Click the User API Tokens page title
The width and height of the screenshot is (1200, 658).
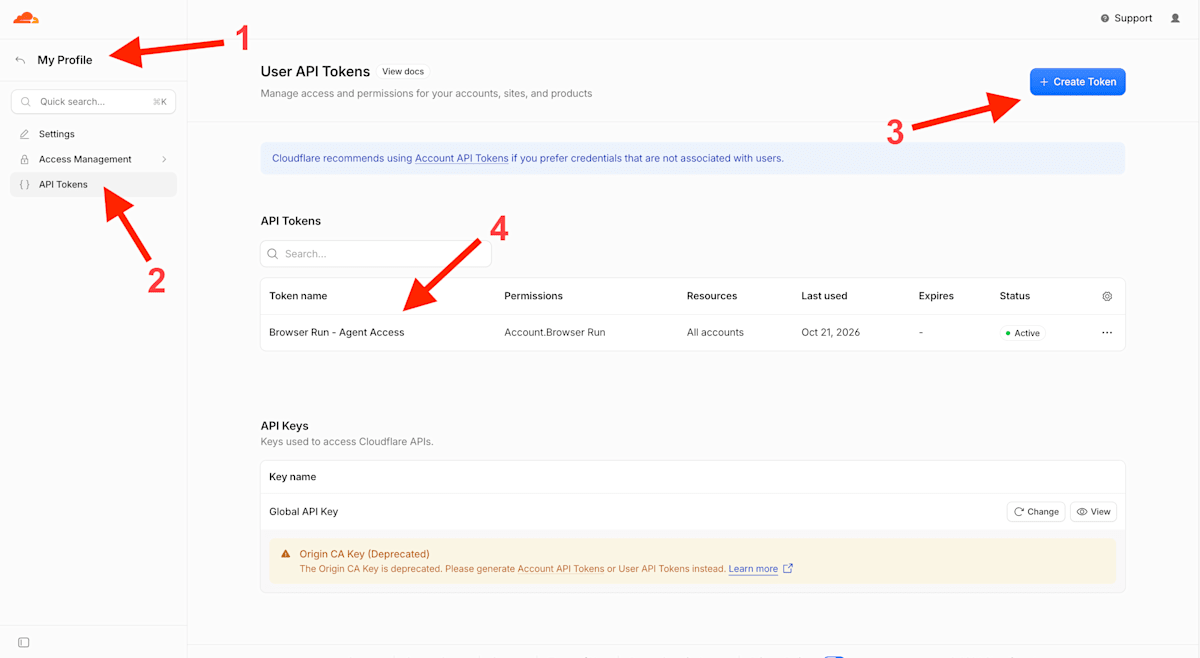[x=315, y=71]
